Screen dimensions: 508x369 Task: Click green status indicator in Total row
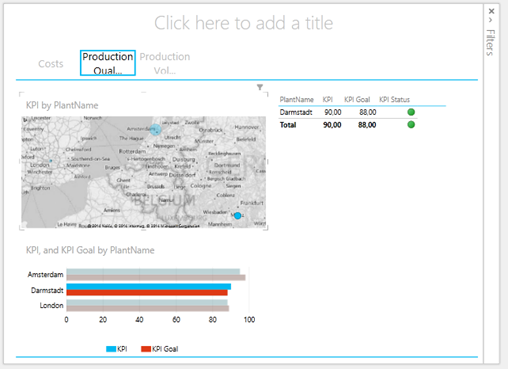coord(411,125)
